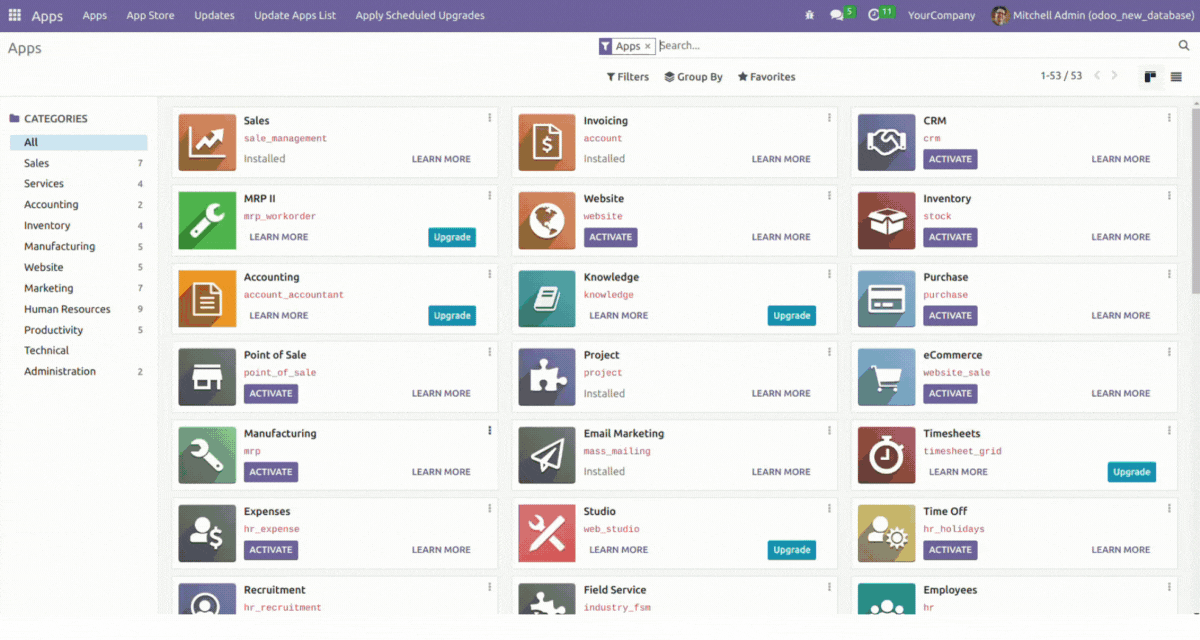Open the conversations chat icon
Image resolution: width=1200 pixels, height=640 pixels.
(x=837, y=16)
